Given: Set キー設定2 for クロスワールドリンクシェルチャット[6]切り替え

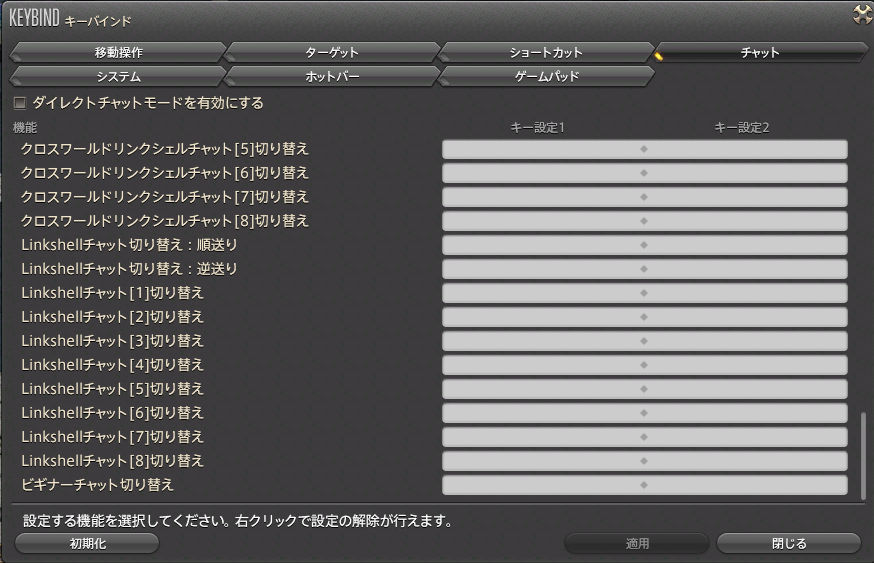Looking at the screenshot, I should point(746,173).
